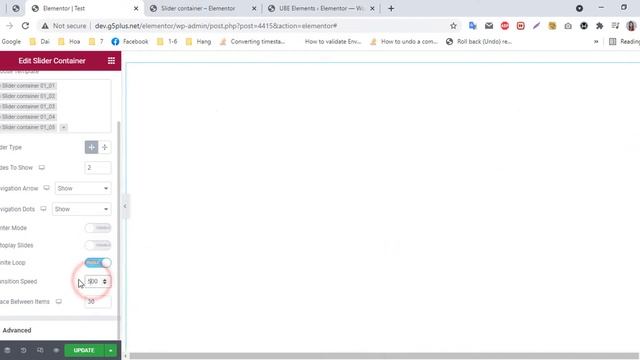Toggle the Center Mode switch

(98, 228)
